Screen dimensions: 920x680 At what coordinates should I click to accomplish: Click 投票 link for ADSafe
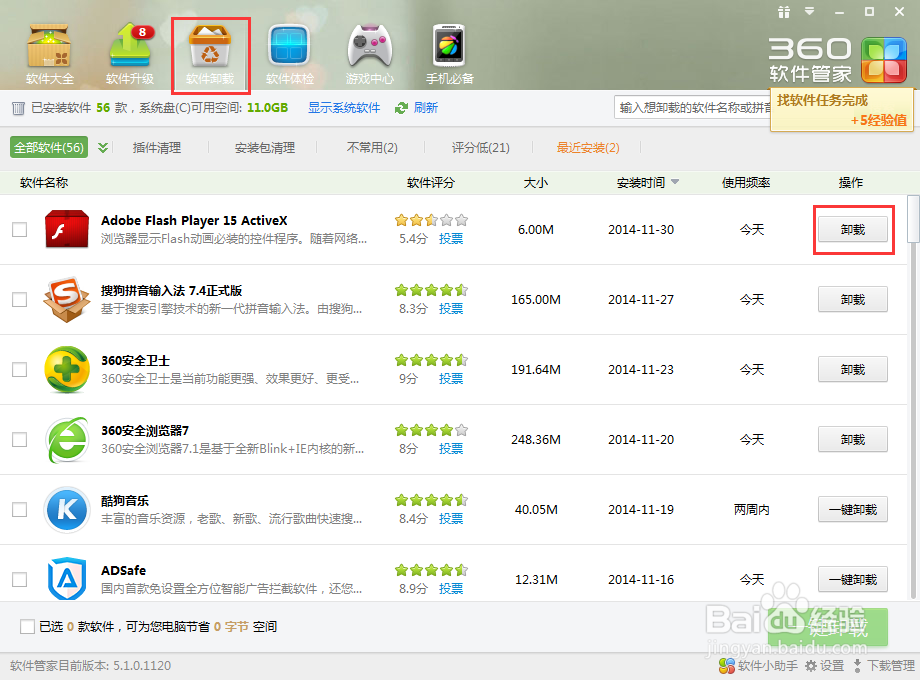point(451,588)
